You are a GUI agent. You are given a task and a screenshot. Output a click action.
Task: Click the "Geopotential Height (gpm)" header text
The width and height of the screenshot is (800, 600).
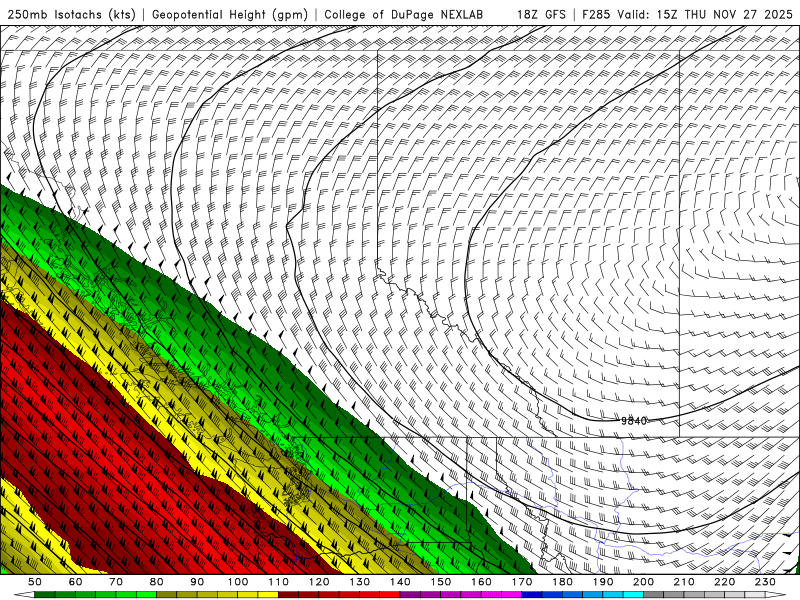coord(230,14)
